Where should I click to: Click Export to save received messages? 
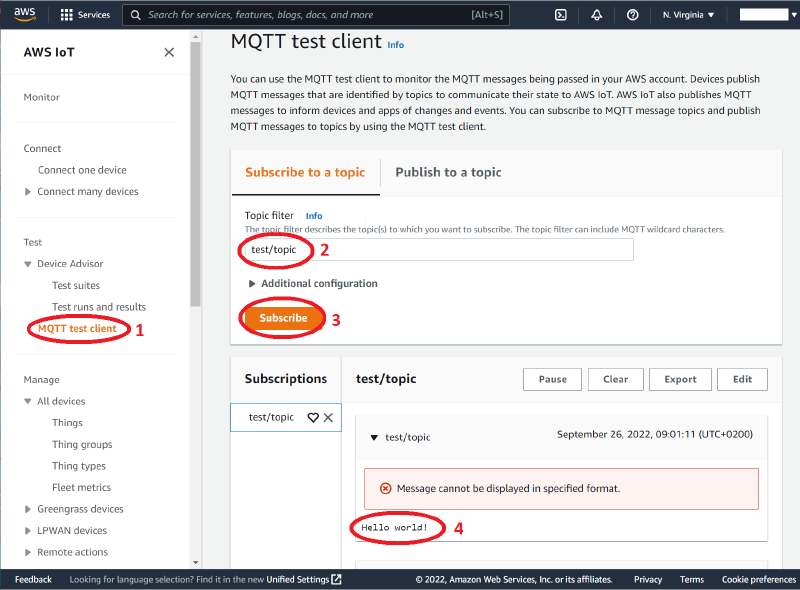click(680, 379)
